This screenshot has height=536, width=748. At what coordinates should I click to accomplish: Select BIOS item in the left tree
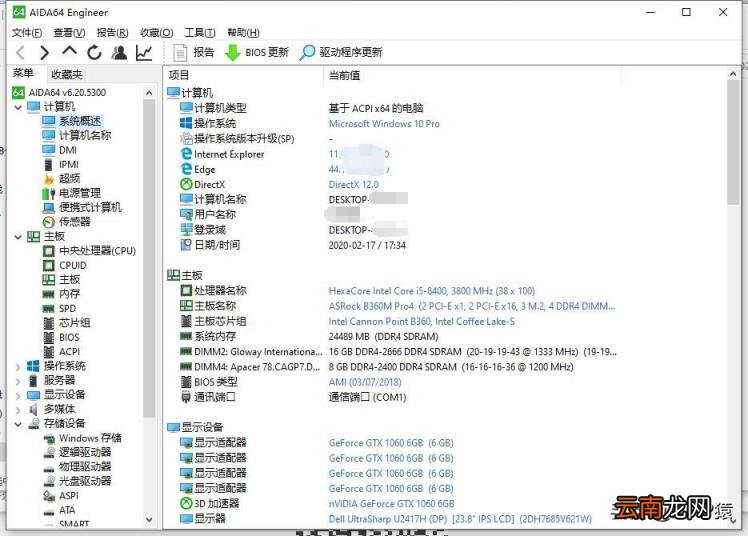pyautogui.click(x=61, y=338)
